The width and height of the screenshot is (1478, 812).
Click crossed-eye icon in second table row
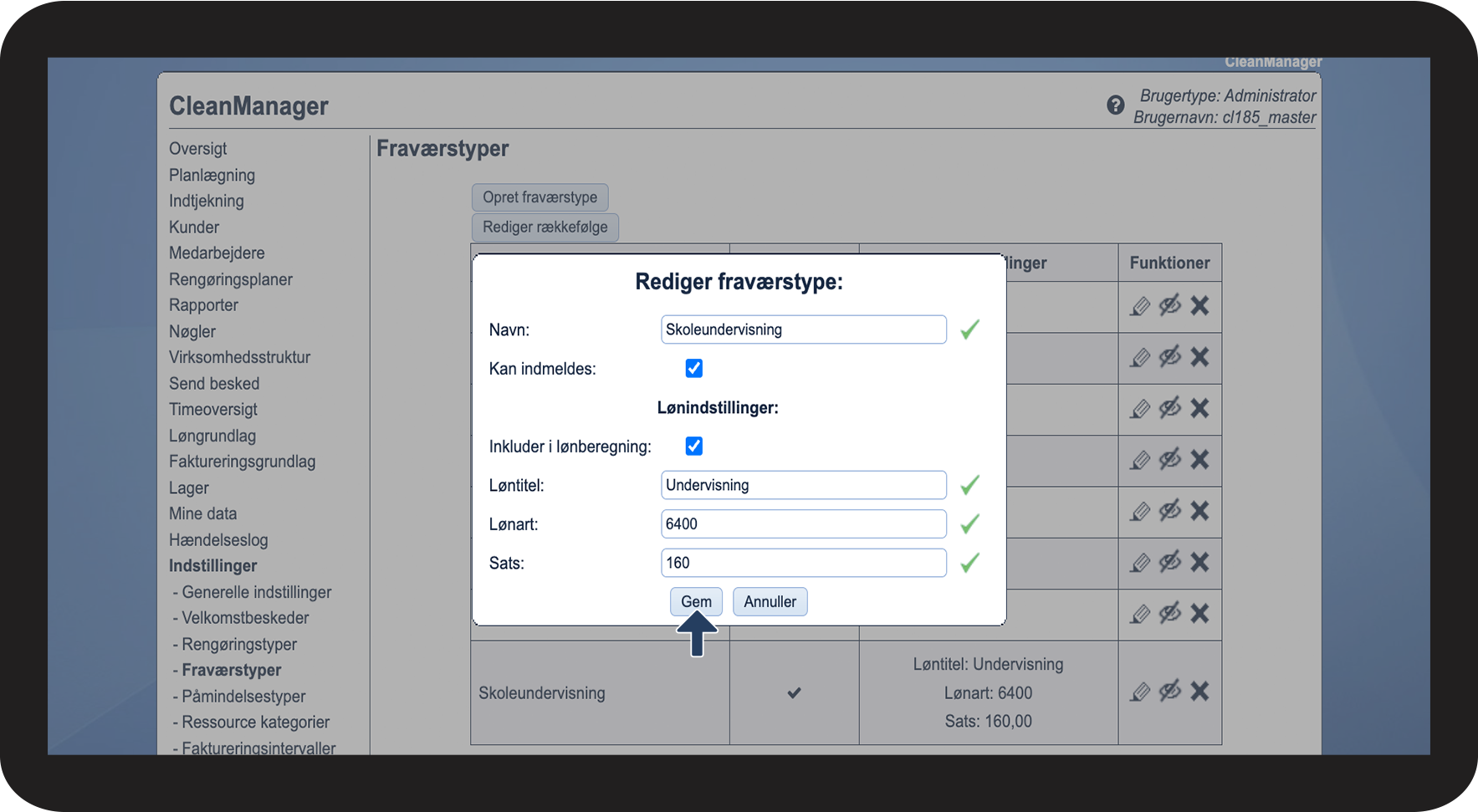click(1170, 357)
